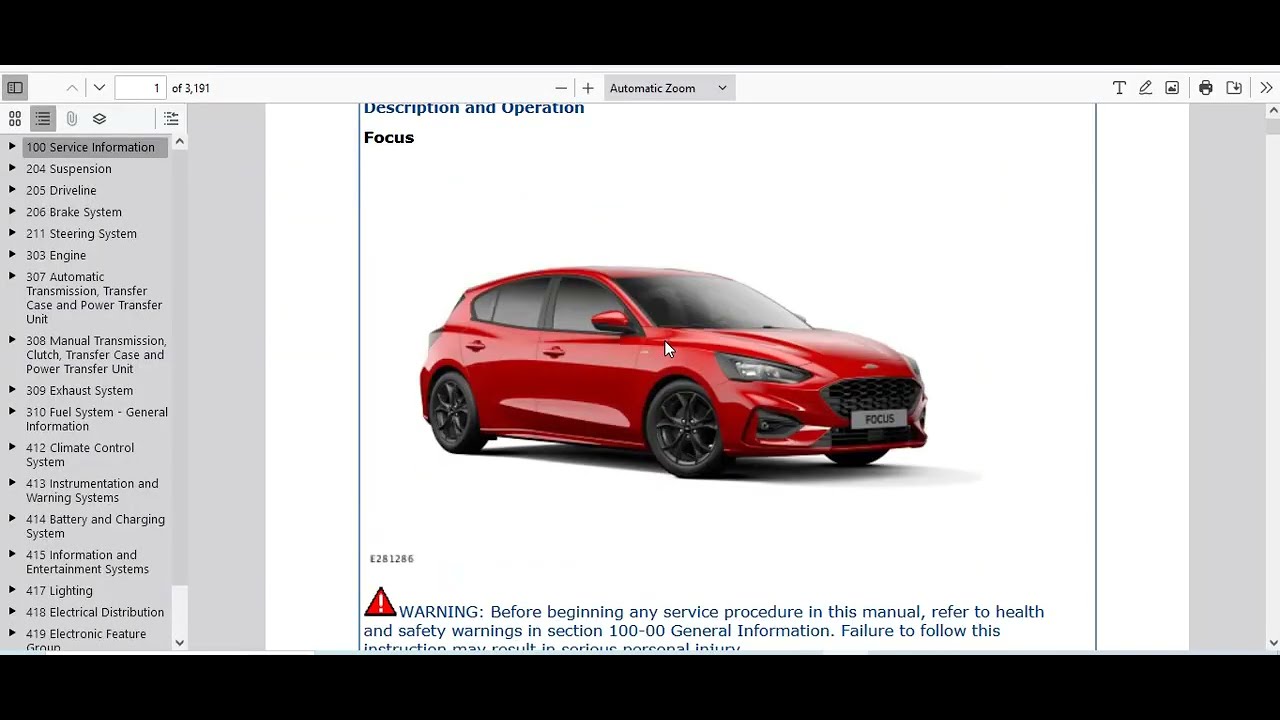Go to next page arrow

click(99, 88)
